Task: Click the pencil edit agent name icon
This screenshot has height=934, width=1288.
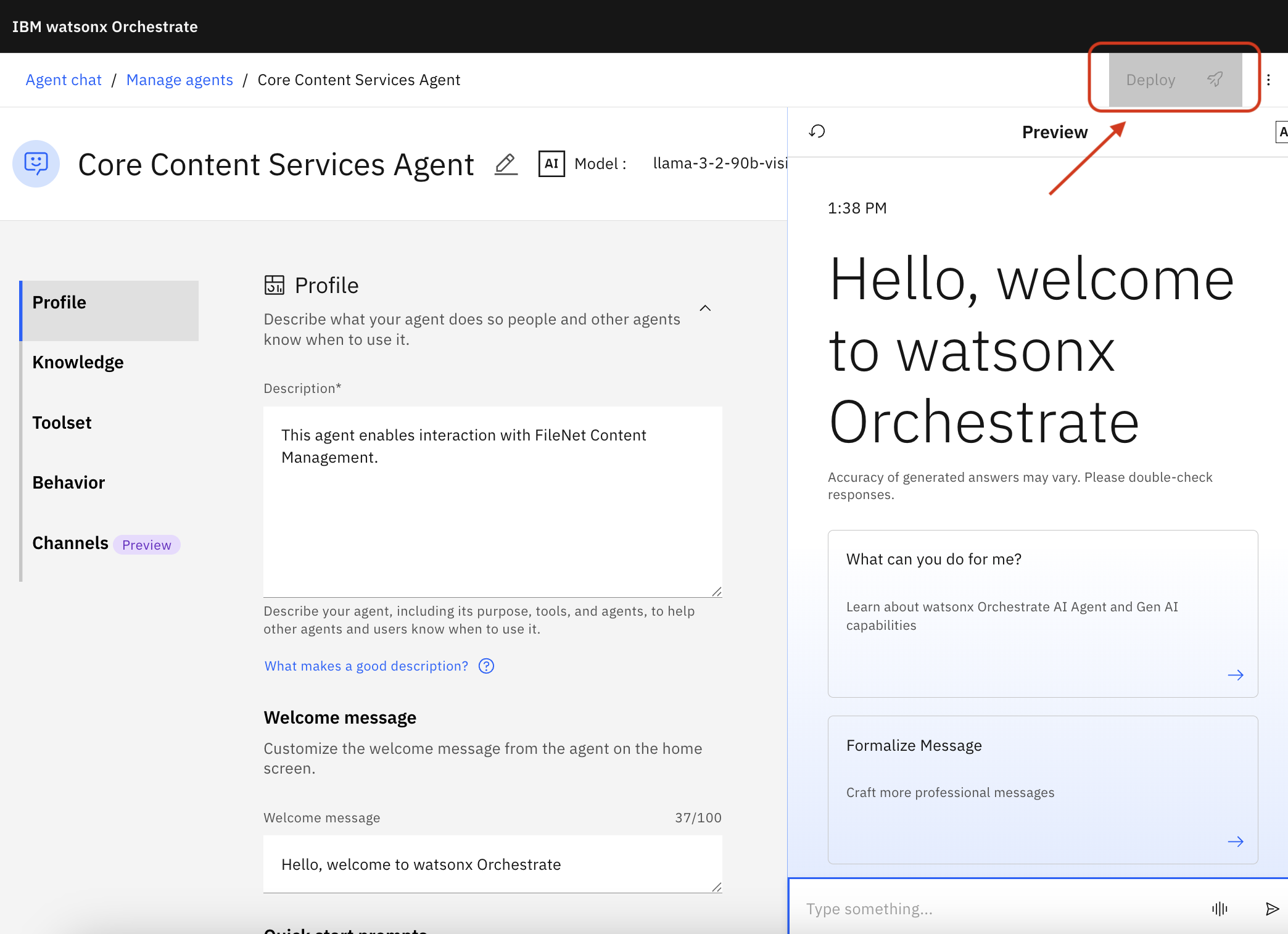Action: (x=506, y=164)
